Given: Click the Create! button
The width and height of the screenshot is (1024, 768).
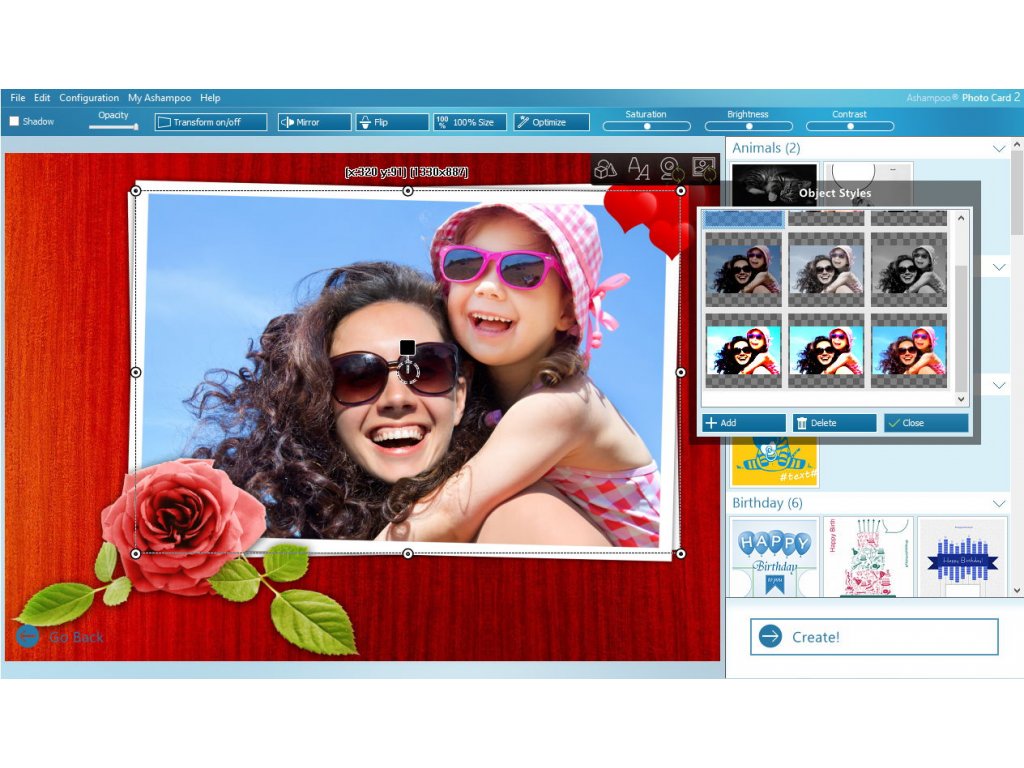Looking at the screenshot, I should 874,637.
